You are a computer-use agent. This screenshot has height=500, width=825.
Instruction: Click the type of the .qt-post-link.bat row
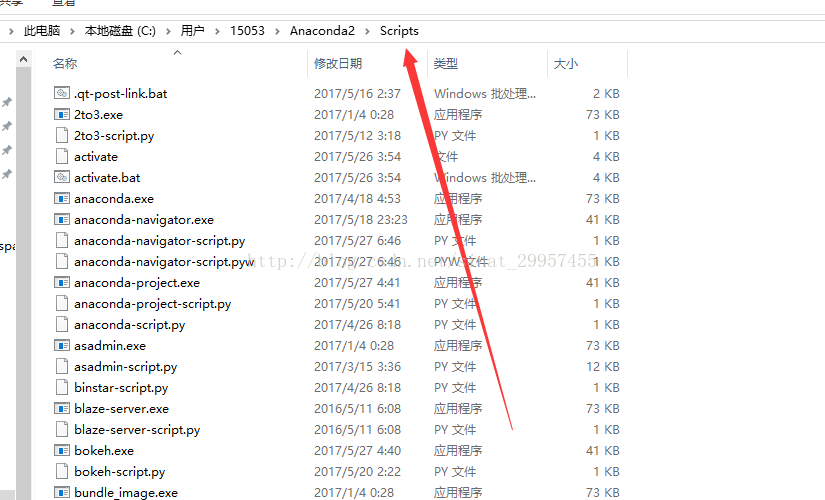[x=485, y=94]
